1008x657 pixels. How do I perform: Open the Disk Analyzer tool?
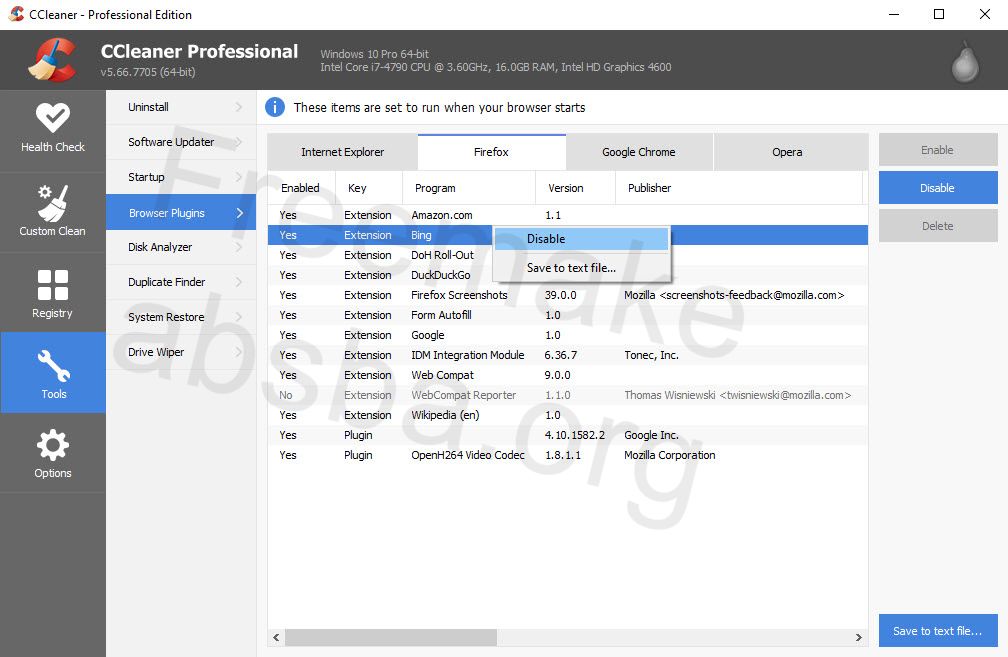pos(181,247)
